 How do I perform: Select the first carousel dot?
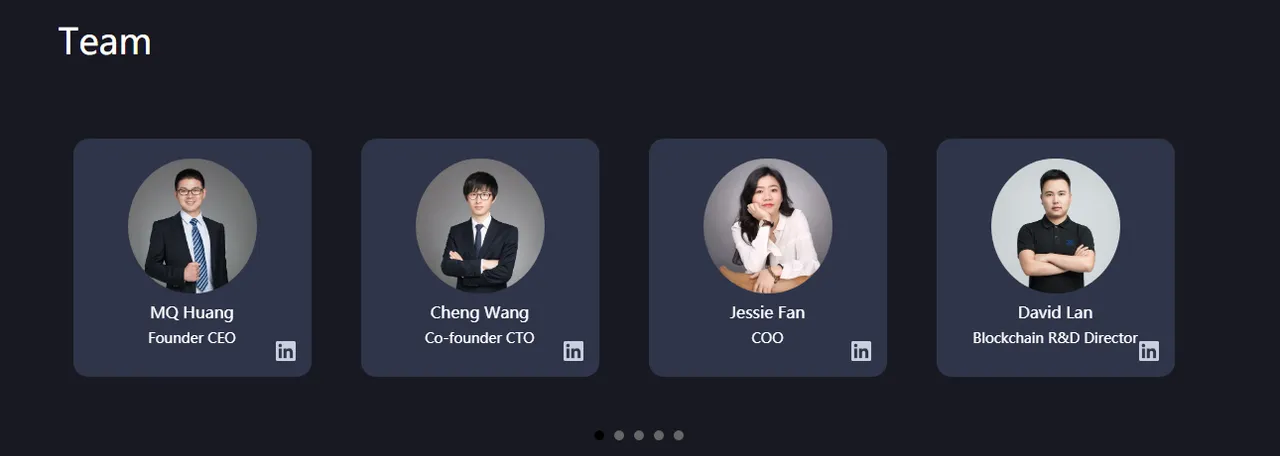[x=599, y=435]
